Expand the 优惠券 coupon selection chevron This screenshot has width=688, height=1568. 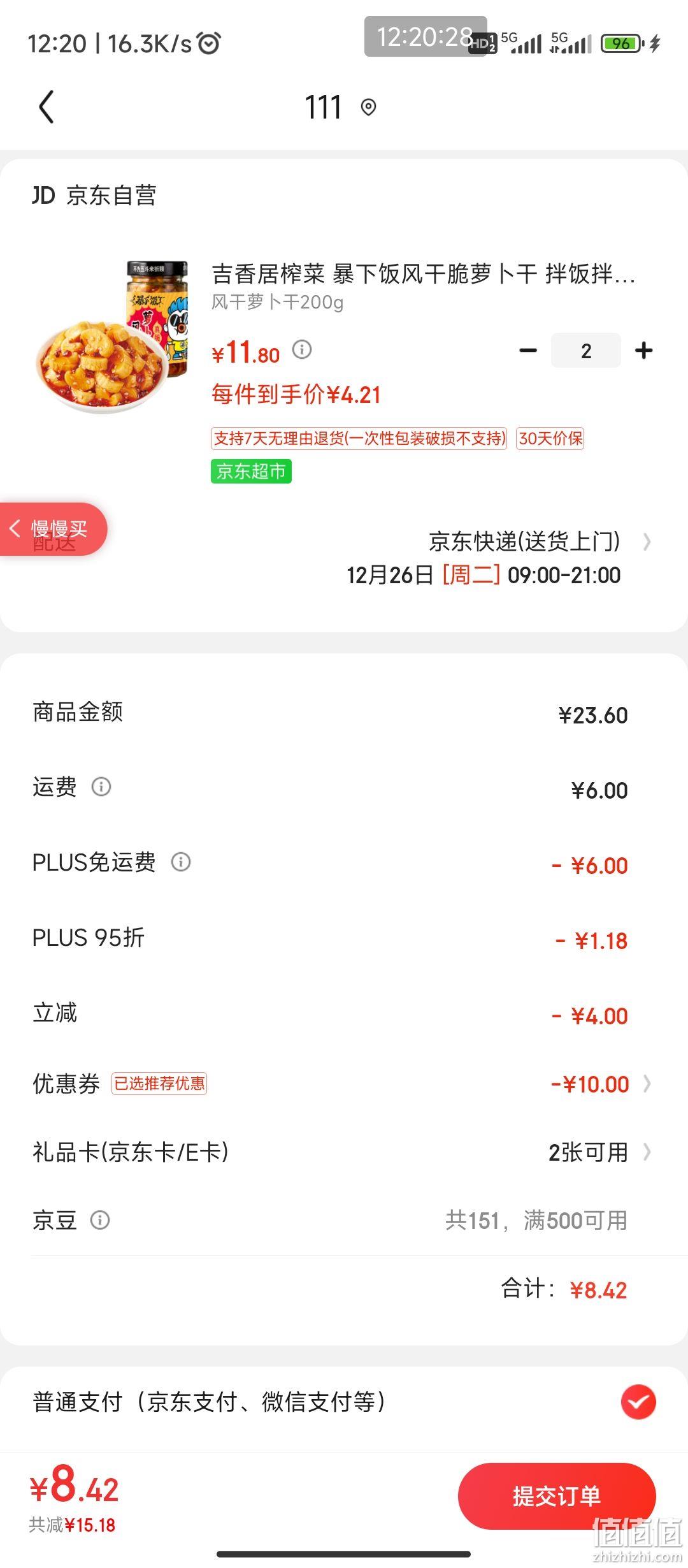pyautogui.click(x=647, y=1084)
